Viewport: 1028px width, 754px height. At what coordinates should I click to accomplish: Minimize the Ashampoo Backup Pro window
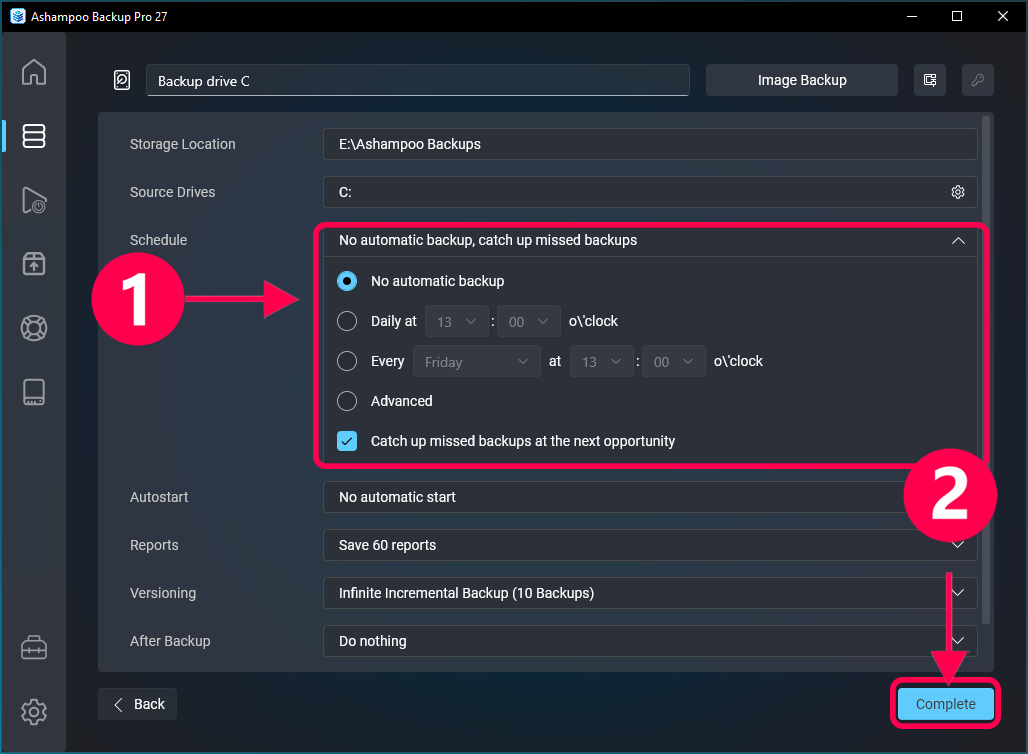[x=911, y=16]
